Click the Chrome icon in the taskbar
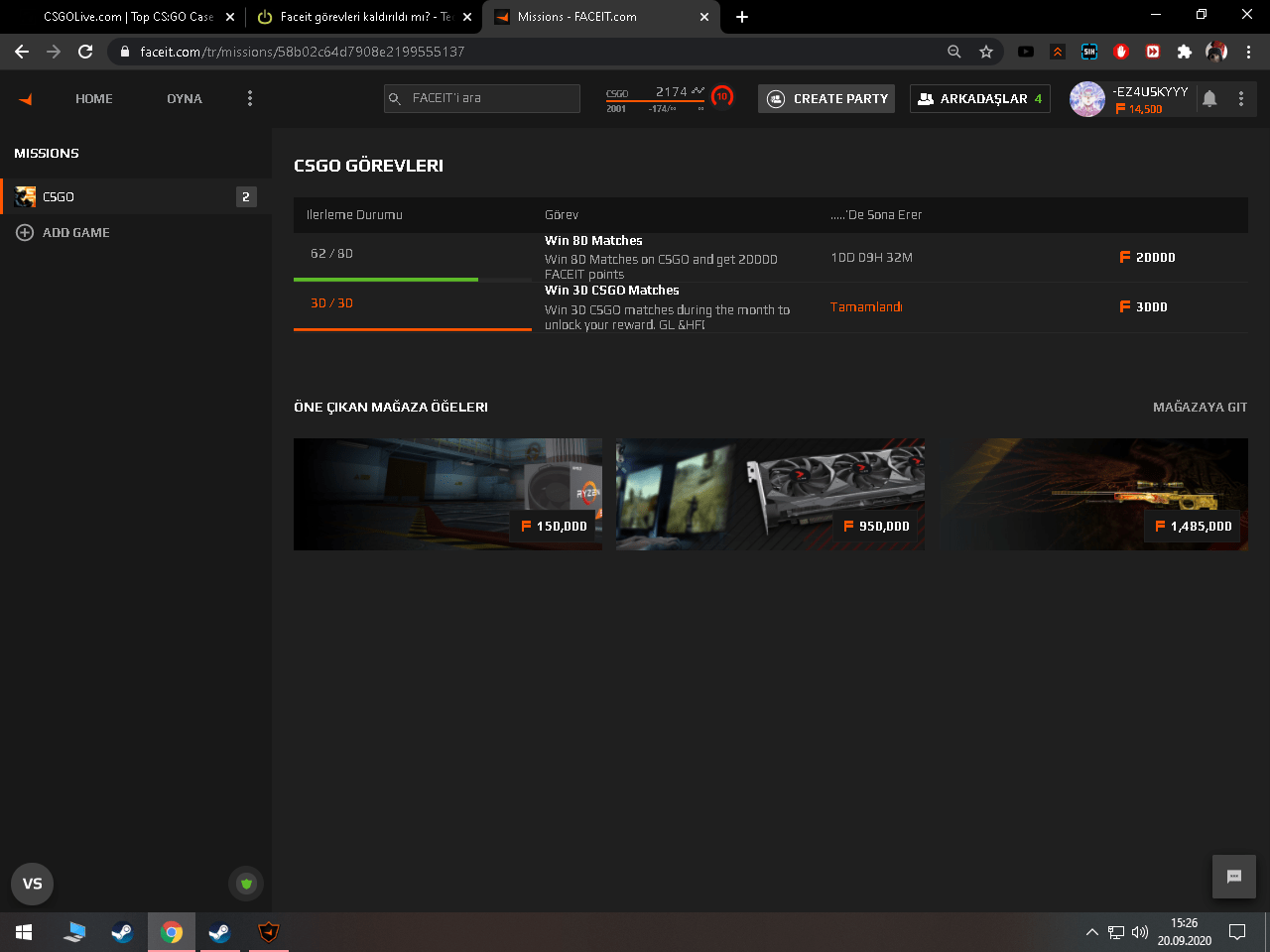This screenshot has width=1270, height=952. click(172, 932)
